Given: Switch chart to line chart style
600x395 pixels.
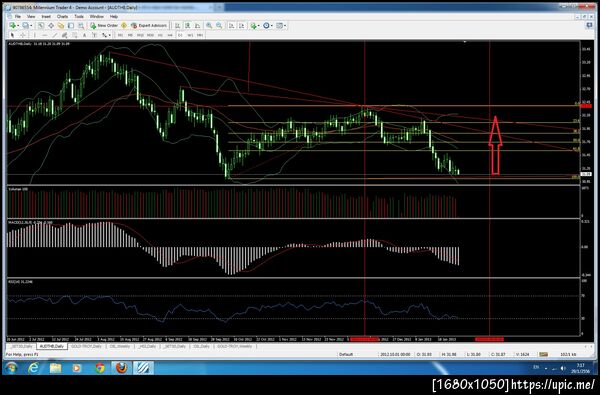Looking at the screenshot, I should (x=197, y=26).
